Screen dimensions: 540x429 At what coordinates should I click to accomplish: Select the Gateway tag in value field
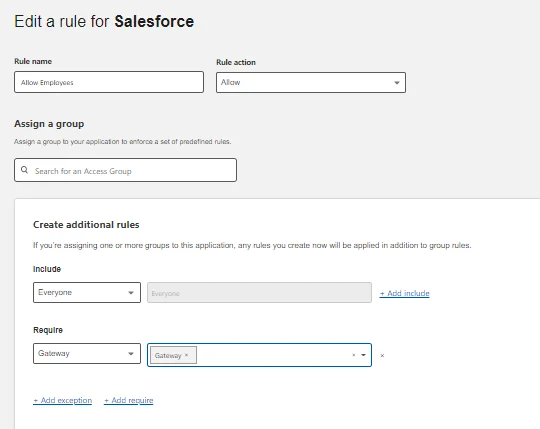pos(168,355)
